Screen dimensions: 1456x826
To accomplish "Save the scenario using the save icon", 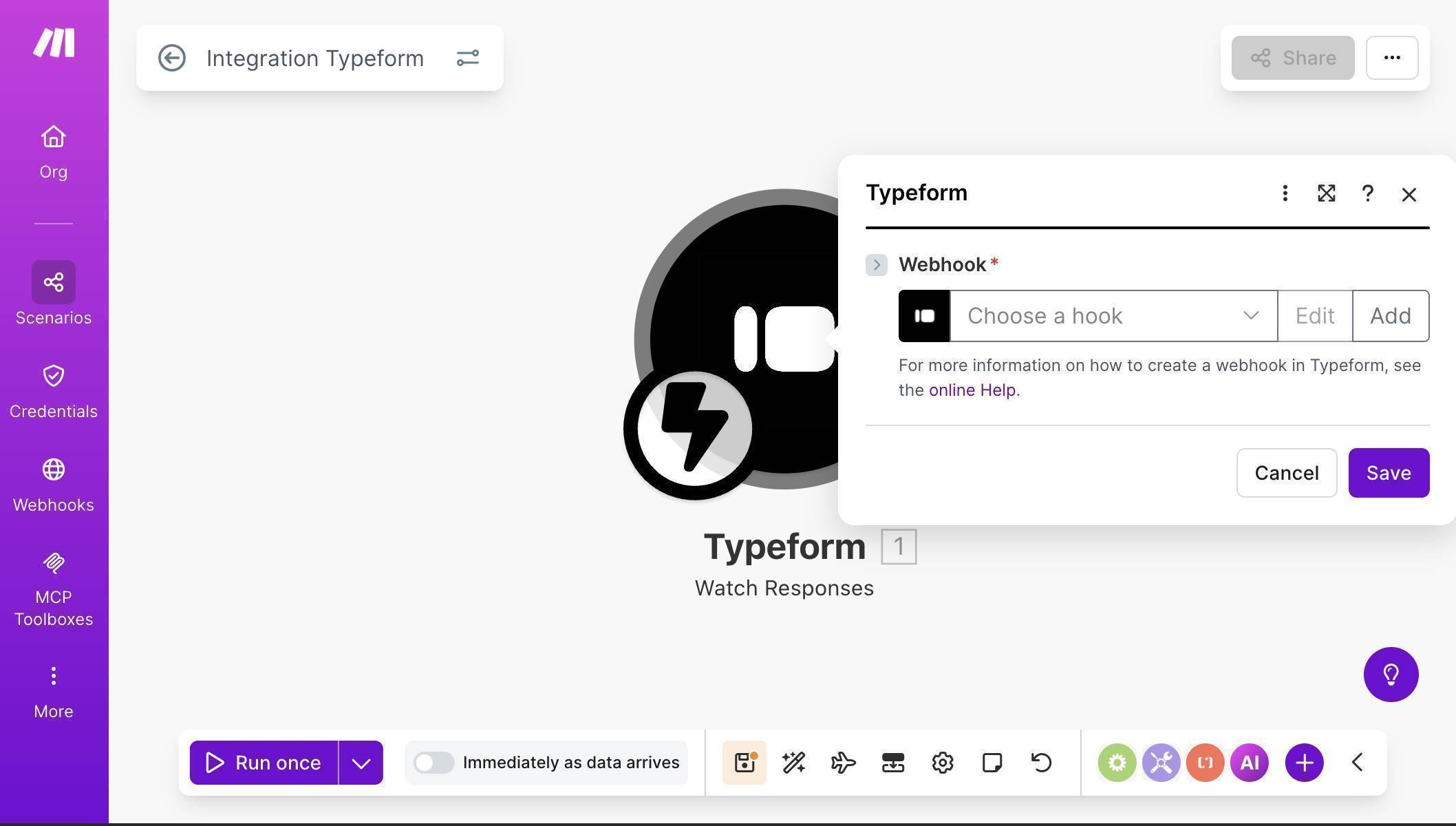I will (744, 762).
